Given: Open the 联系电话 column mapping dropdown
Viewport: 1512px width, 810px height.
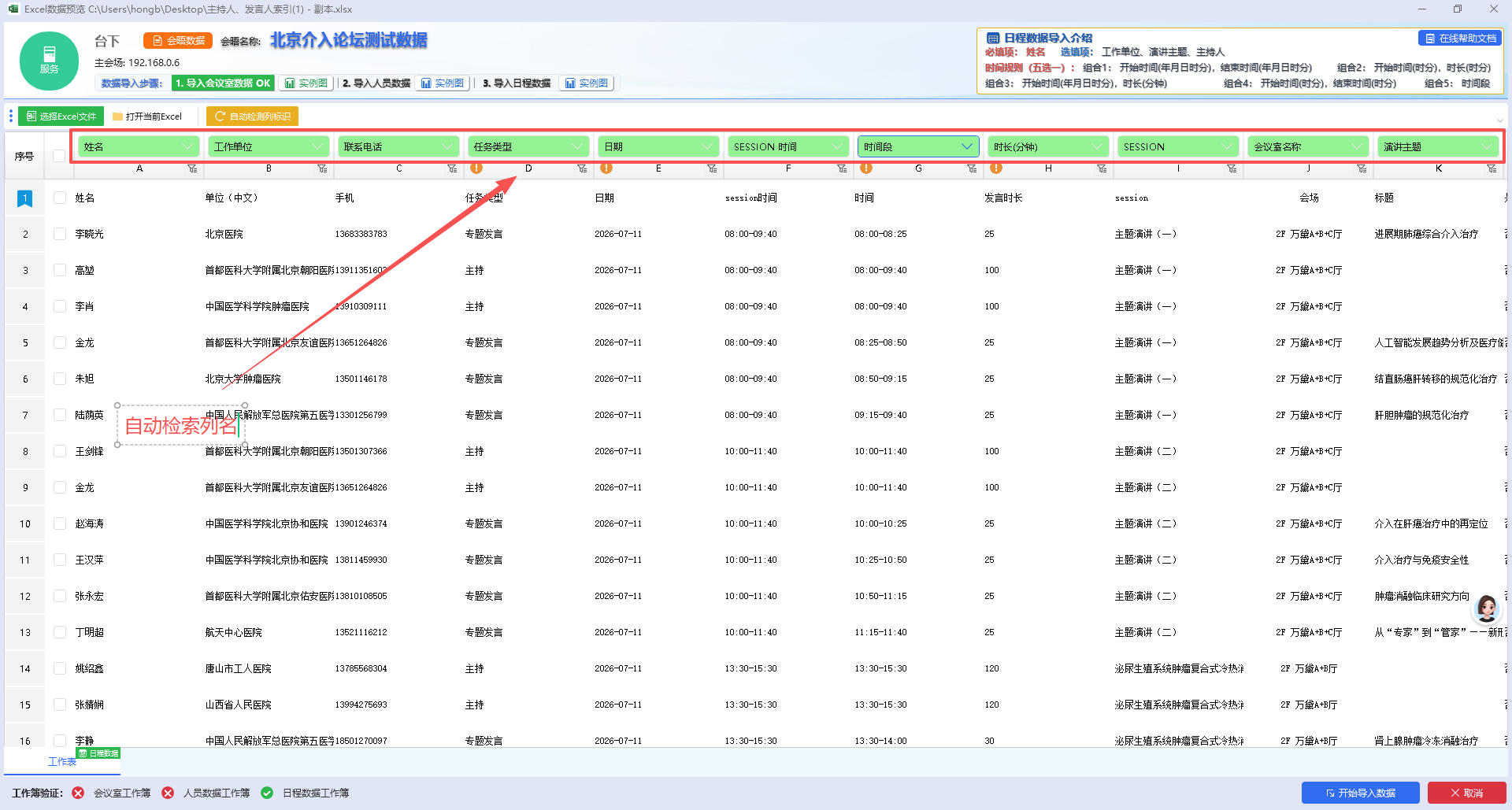Looking at the screenshot, I should click(398, 146).
